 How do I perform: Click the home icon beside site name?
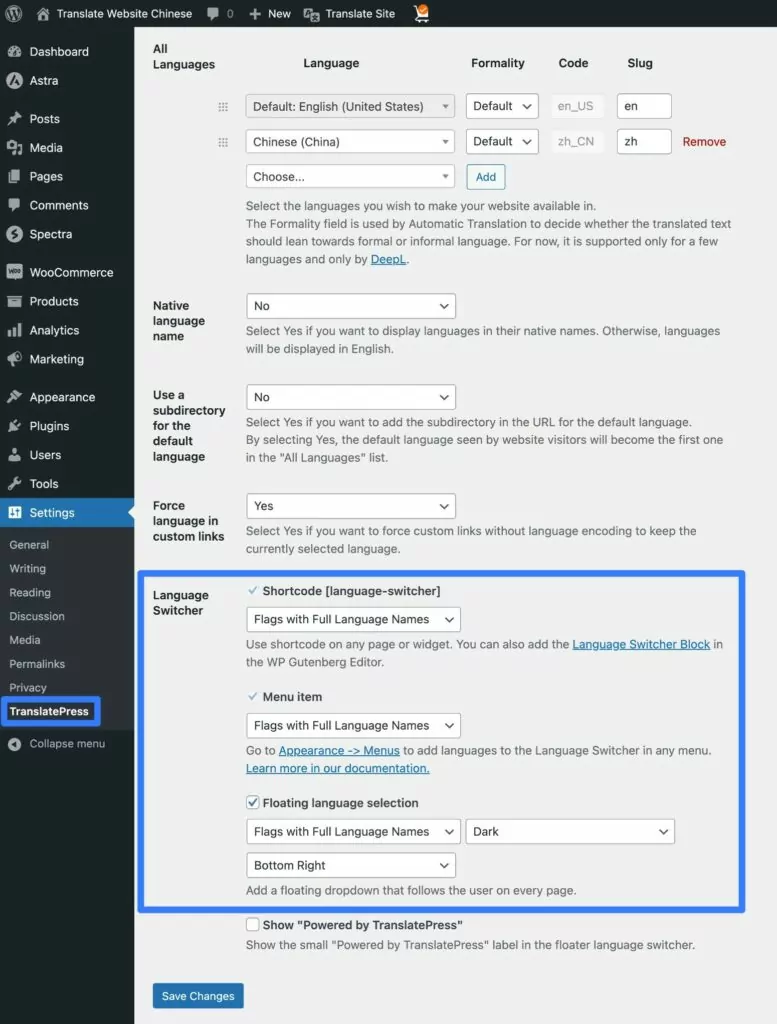tap(43, 14)
